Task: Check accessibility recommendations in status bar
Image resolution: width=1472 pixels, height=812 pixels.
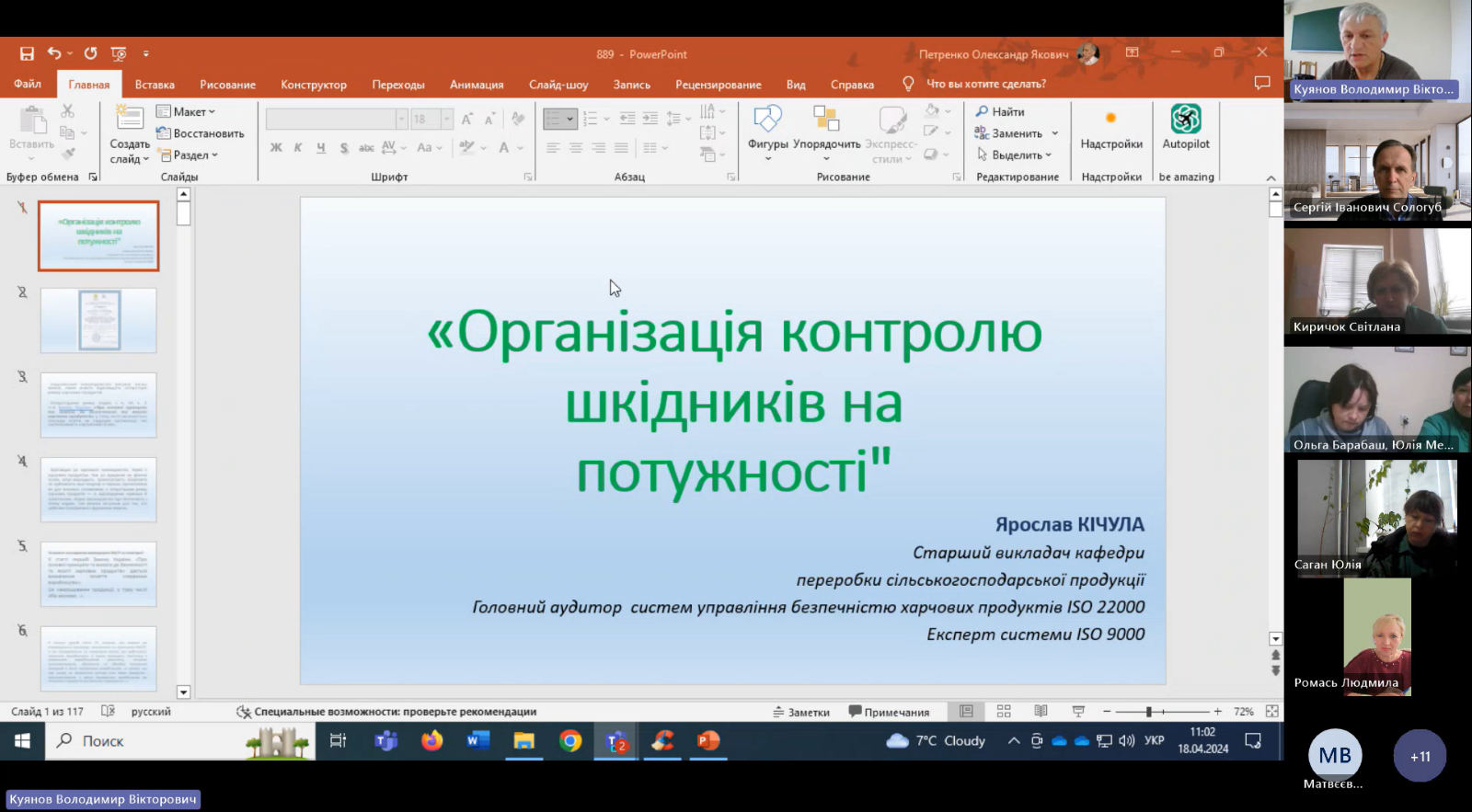Action: click(386, 712)
